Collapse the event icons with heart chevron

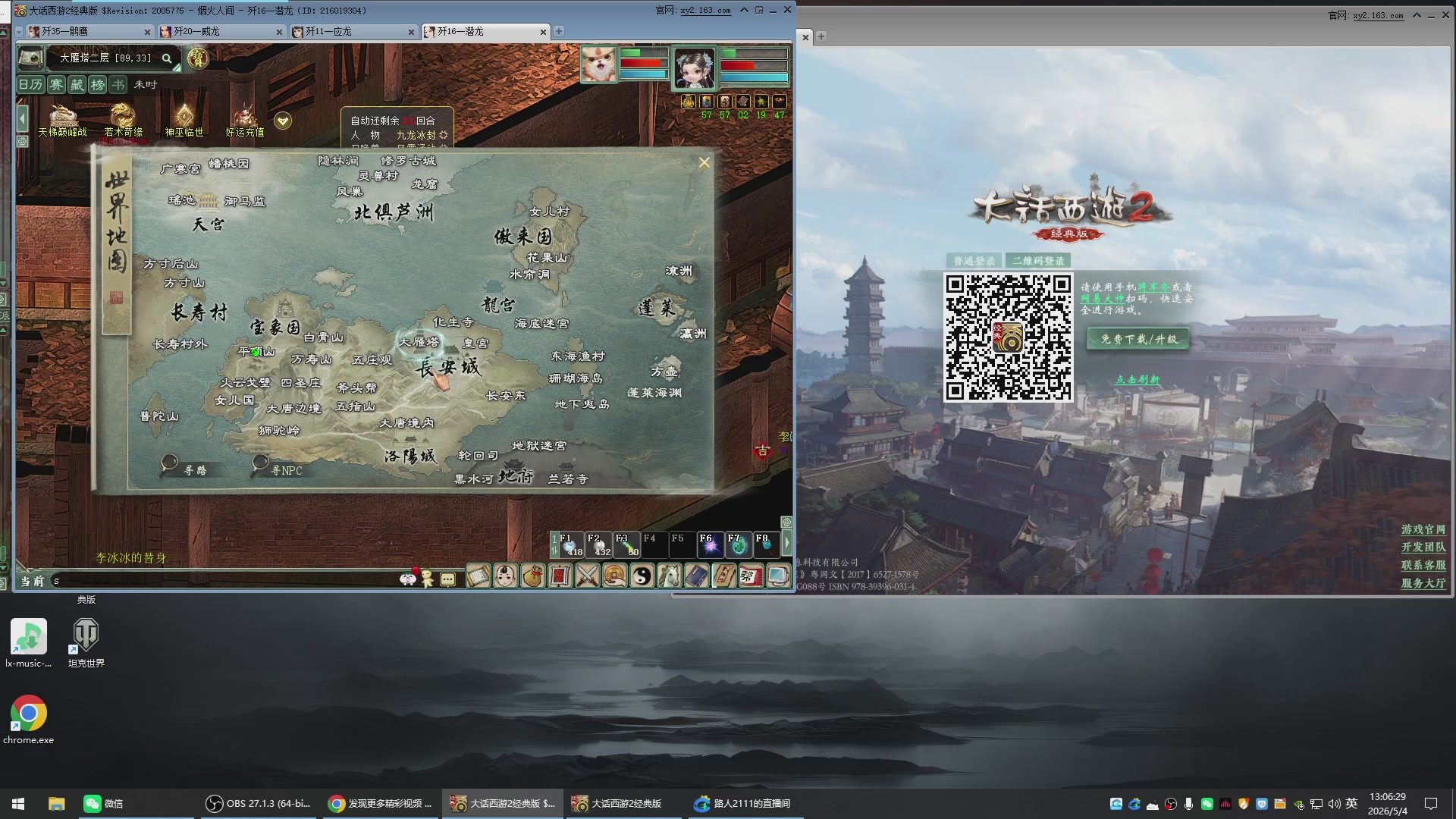(283, 121)
